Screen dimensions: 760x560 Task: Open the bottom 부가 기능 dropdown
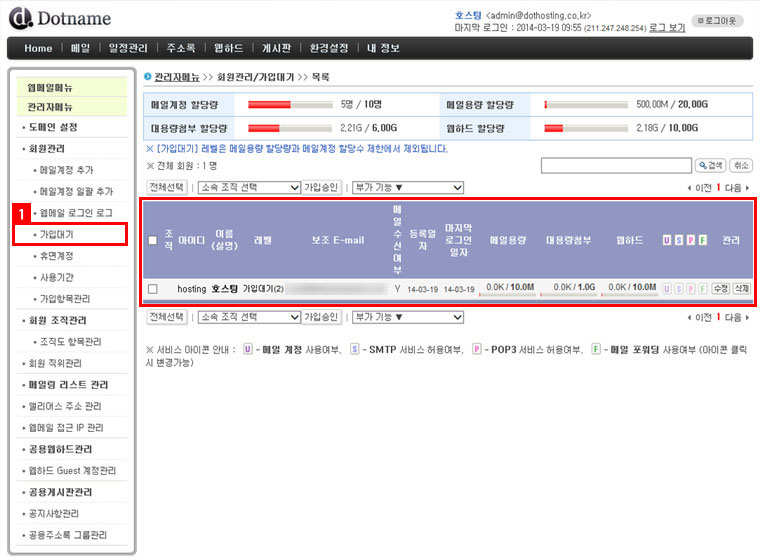tap(406, 316)
